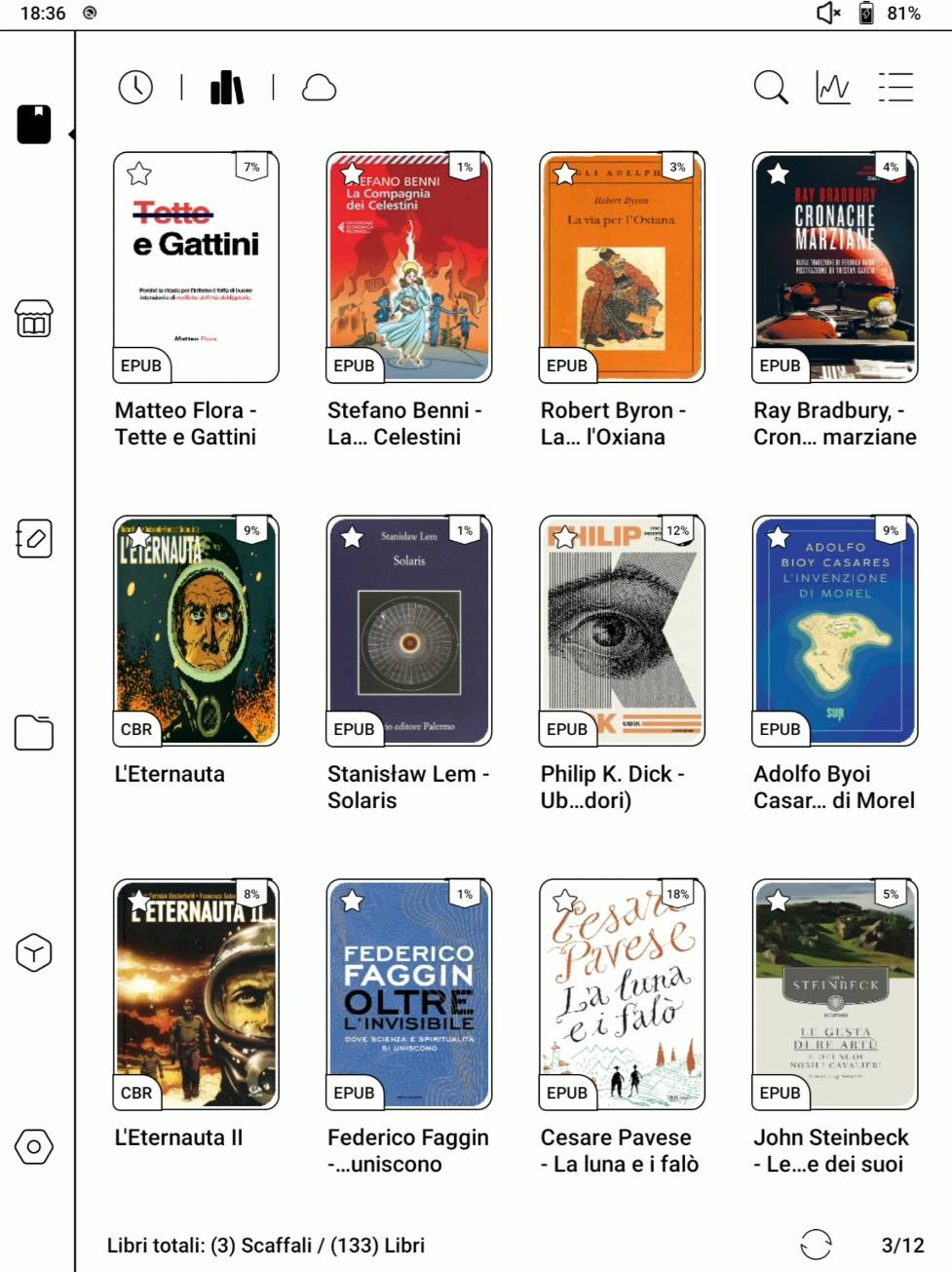The width and height of the screenshot is (952, 1272).
Task: Open the Store icon in sidebar
Action: point(34,319)
